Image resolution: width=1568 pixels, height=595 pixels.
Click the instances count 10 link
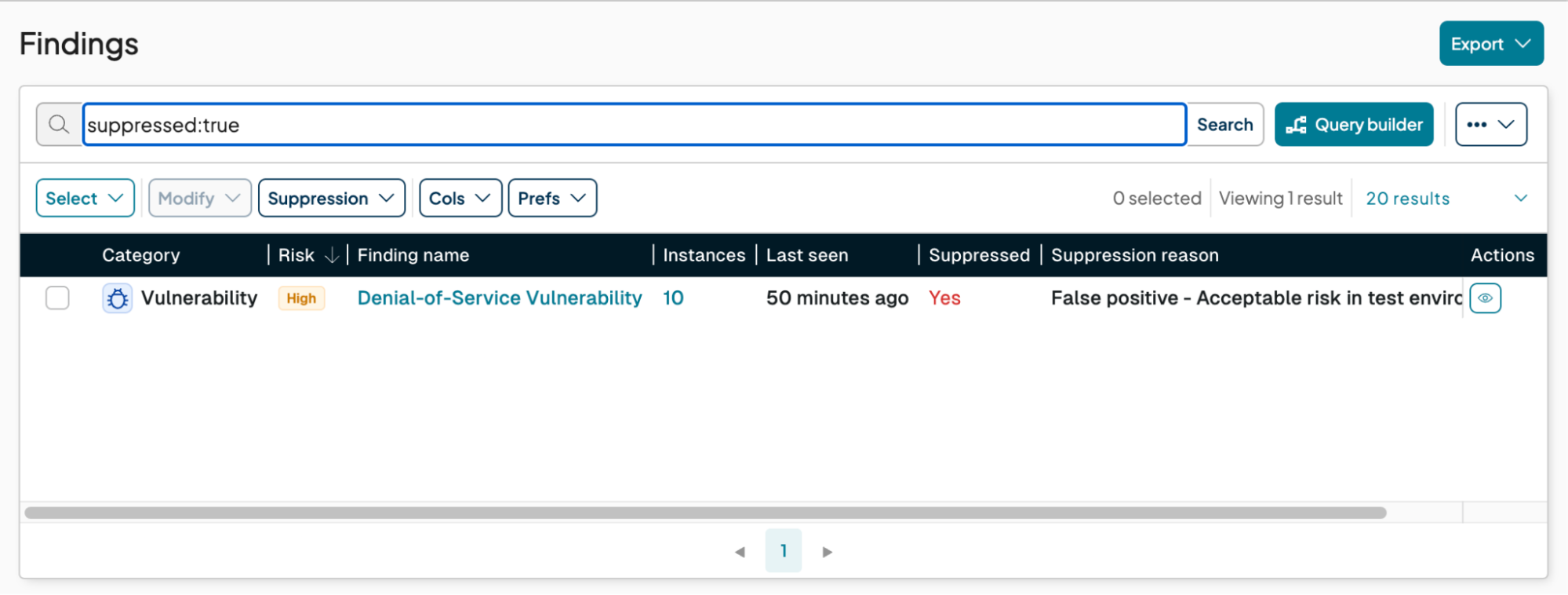tap(673, 298)
